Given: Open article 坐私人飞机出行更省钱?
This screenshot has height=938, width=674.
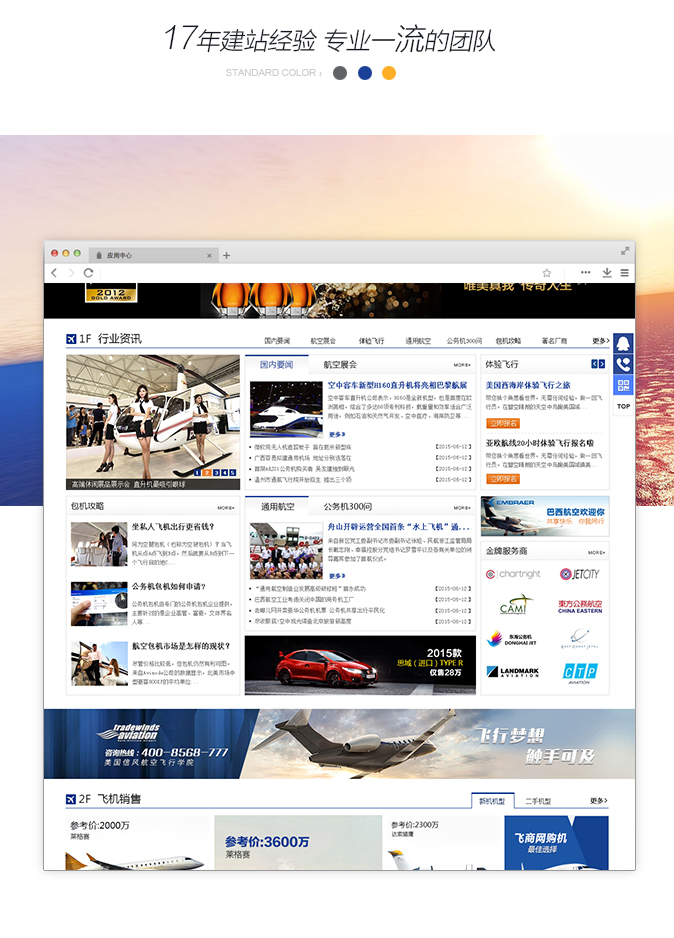Looking at the screenshot, I should pos(173,527).
